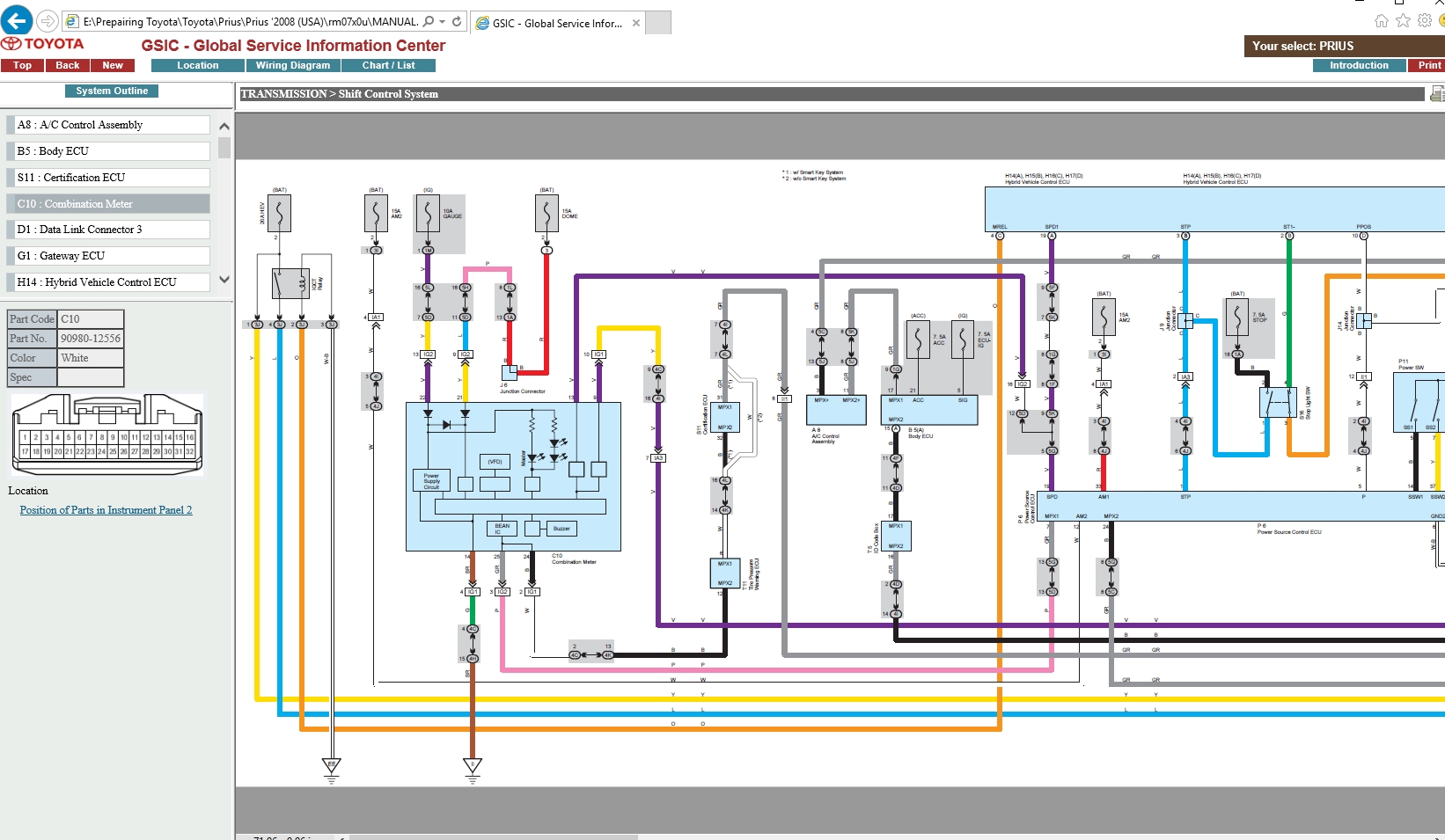Click the B5(A) Body ECU block
Viewport: 1445px width, 840px height.
(930, 410)
